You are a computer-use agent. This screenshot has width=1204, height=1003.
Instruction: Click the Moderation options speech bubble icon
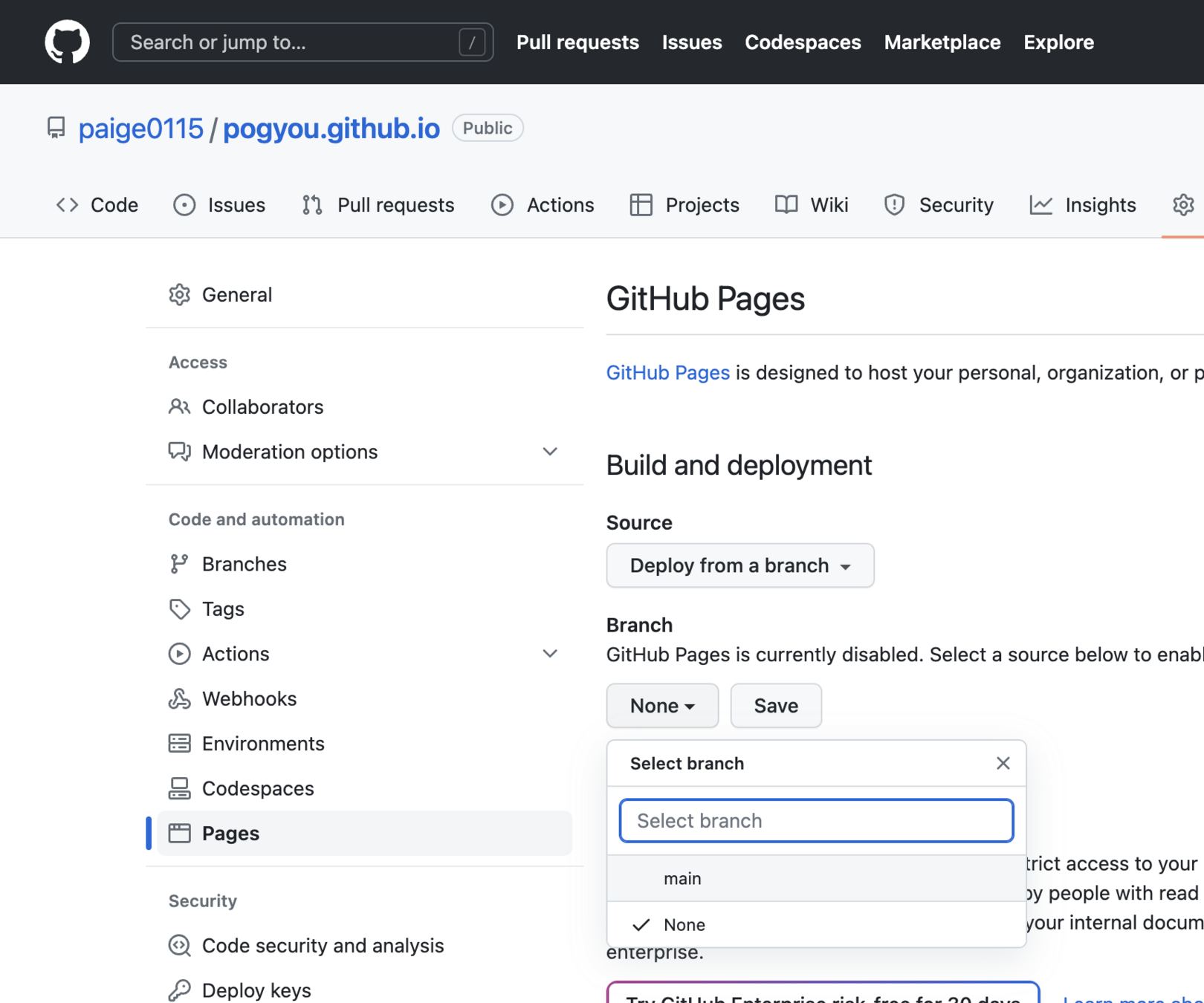(x=179, y=452)
